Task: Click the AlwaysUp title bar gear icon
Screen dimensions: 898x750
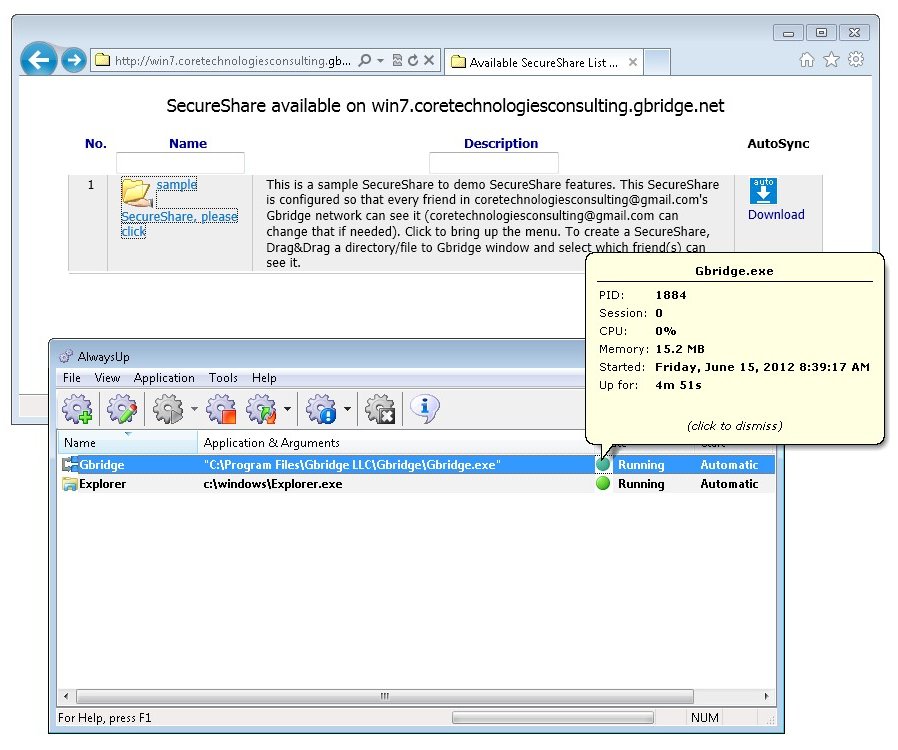Action: pyautogui.click(x=66, y=356)
